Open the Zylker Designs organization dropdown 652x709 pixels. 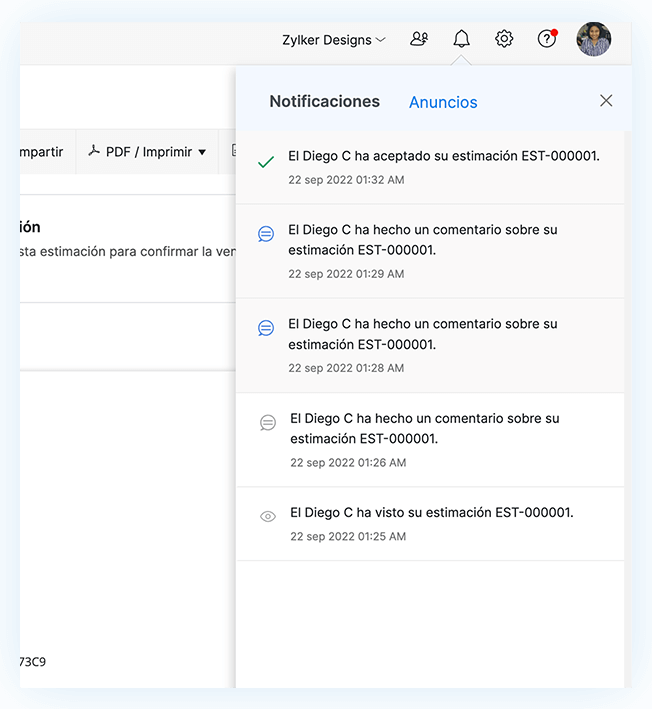[334, 40]
